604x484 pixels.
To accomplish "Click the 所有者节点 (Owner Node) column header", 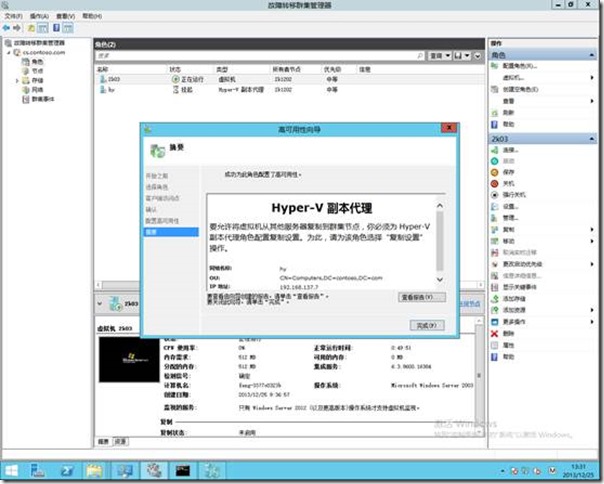I will click(287, 70).
